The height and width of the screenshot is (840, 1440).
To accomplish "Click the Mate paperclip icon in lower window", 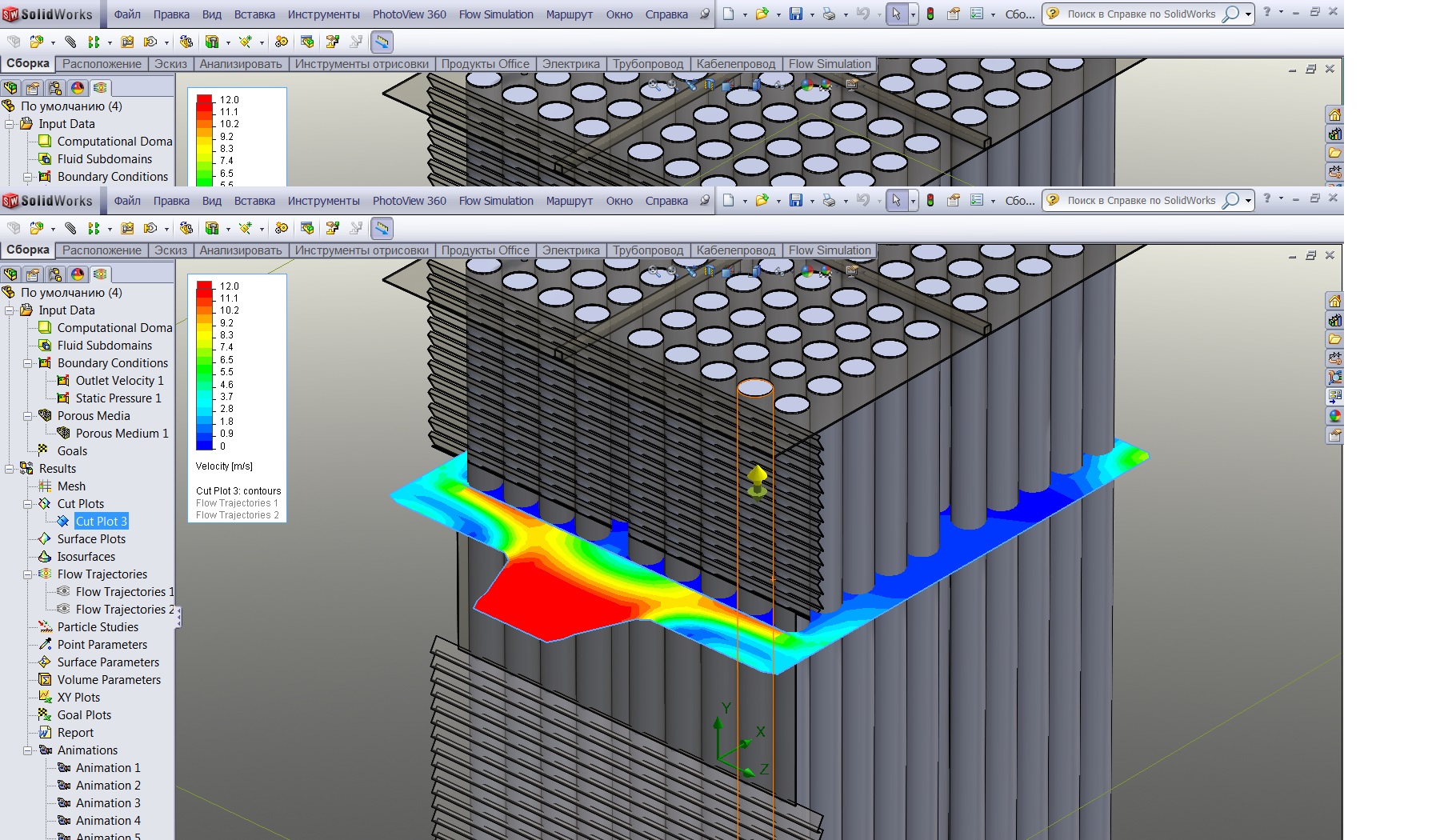I will [x=70, y=228].
